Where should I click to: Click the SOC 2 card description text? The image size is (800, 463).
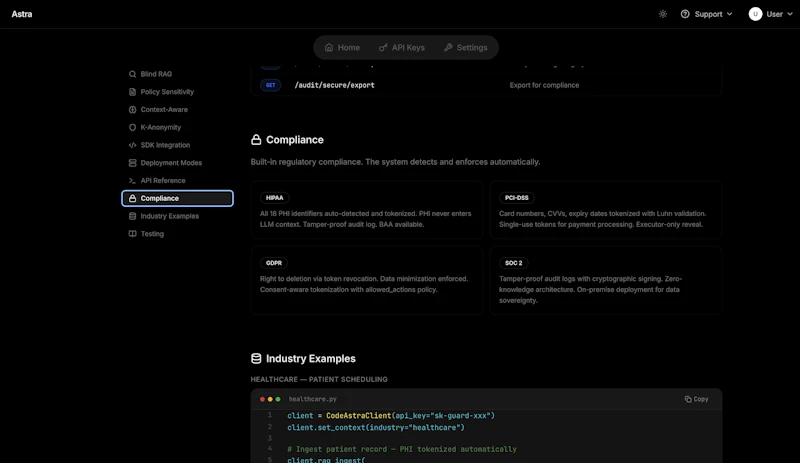pos(590,289)
